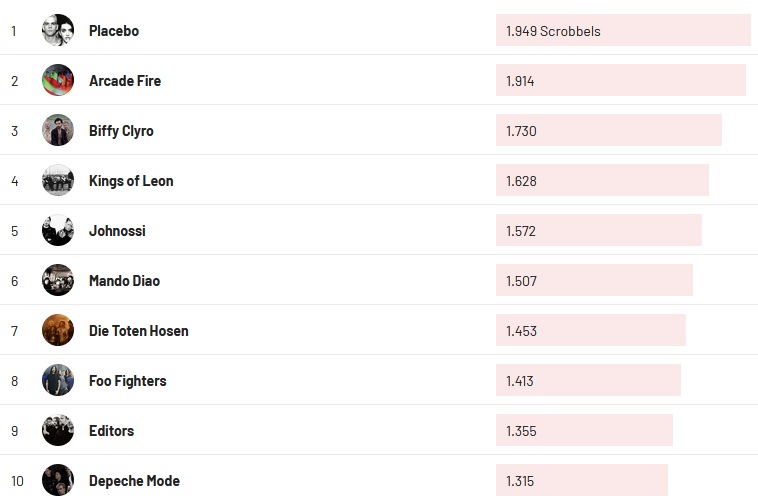Click Johnossi's 1.572 scrobble bar
758x504 pixels.
(598, 230)
